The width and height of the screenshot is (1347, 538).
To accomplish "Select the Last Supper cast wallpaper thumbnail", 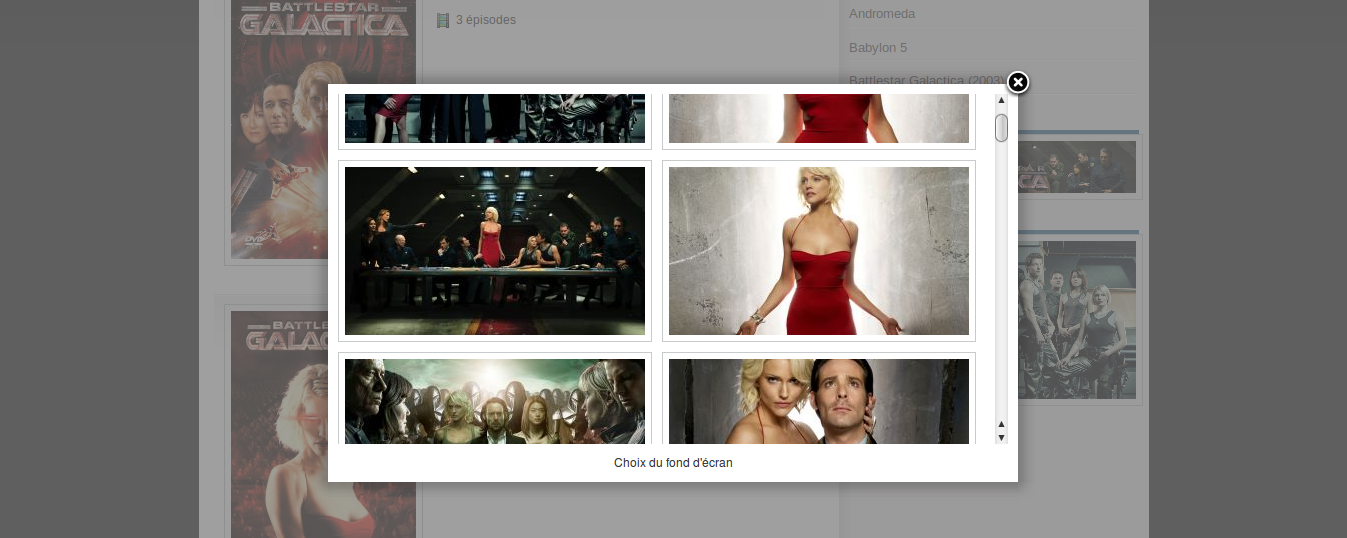I will tap(495, 251).
